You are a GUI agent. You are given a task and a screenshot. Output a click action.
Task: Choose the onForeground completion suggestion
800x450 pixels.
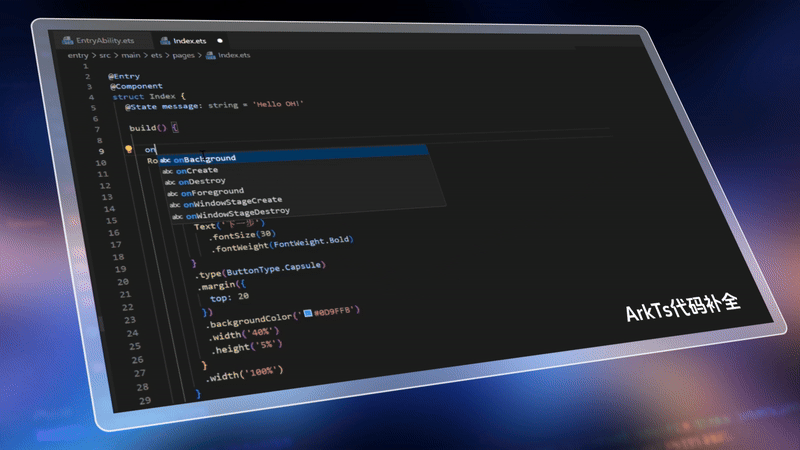tap(212, 192)
